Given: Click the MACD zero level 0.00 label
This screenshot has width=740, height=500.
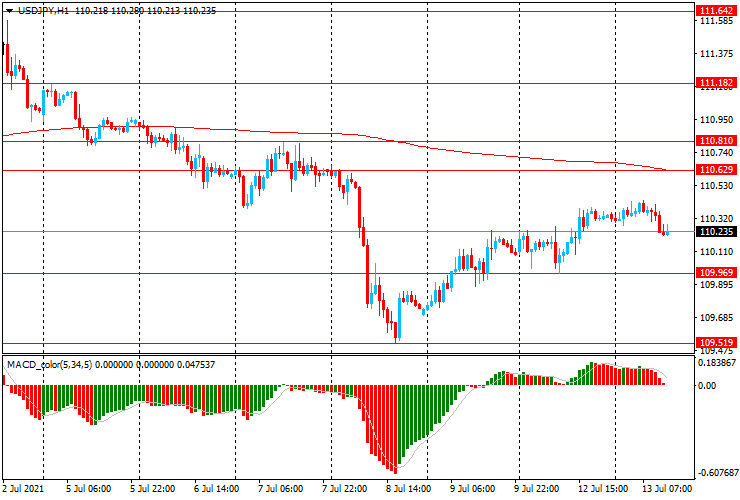Looking at the screenshot, I should pos(707,386).
